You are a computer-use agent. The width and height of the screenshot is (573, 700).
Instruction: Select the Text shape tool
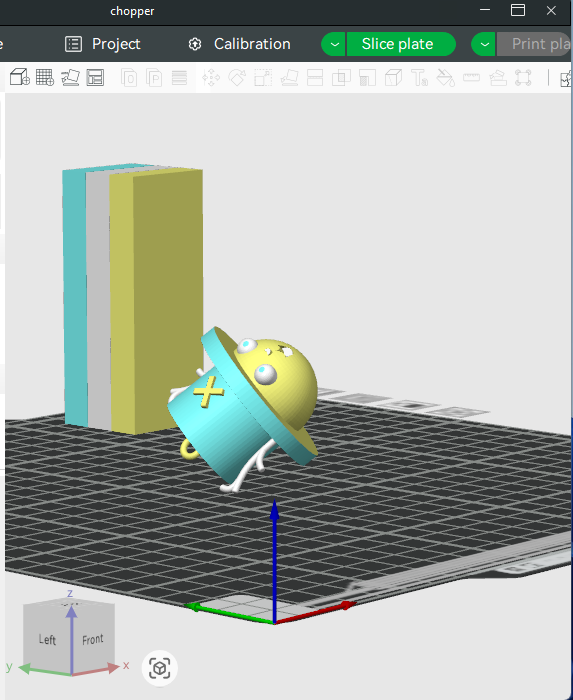[419, 78]
